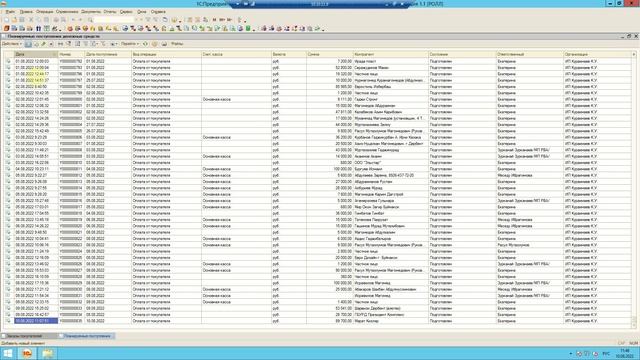Image resolution: width=640 pixels, height=360 pixels.
Task: Click the Контрагент column header
Action: [x=391, y=54]
